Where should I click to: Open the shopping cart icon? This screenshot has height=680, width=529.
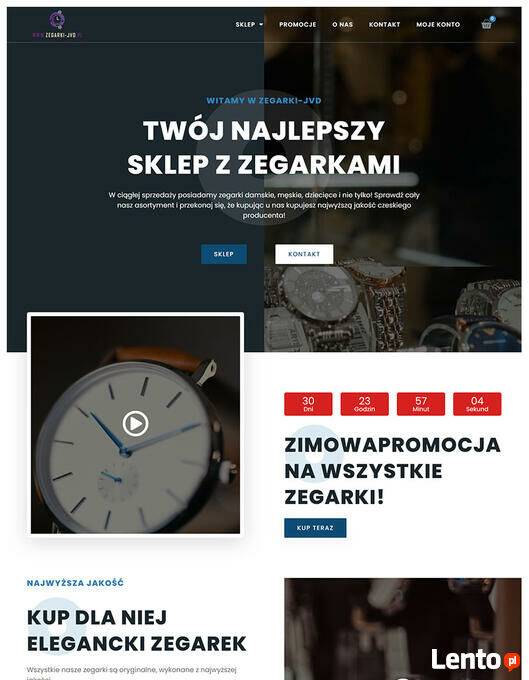[487, 24]
